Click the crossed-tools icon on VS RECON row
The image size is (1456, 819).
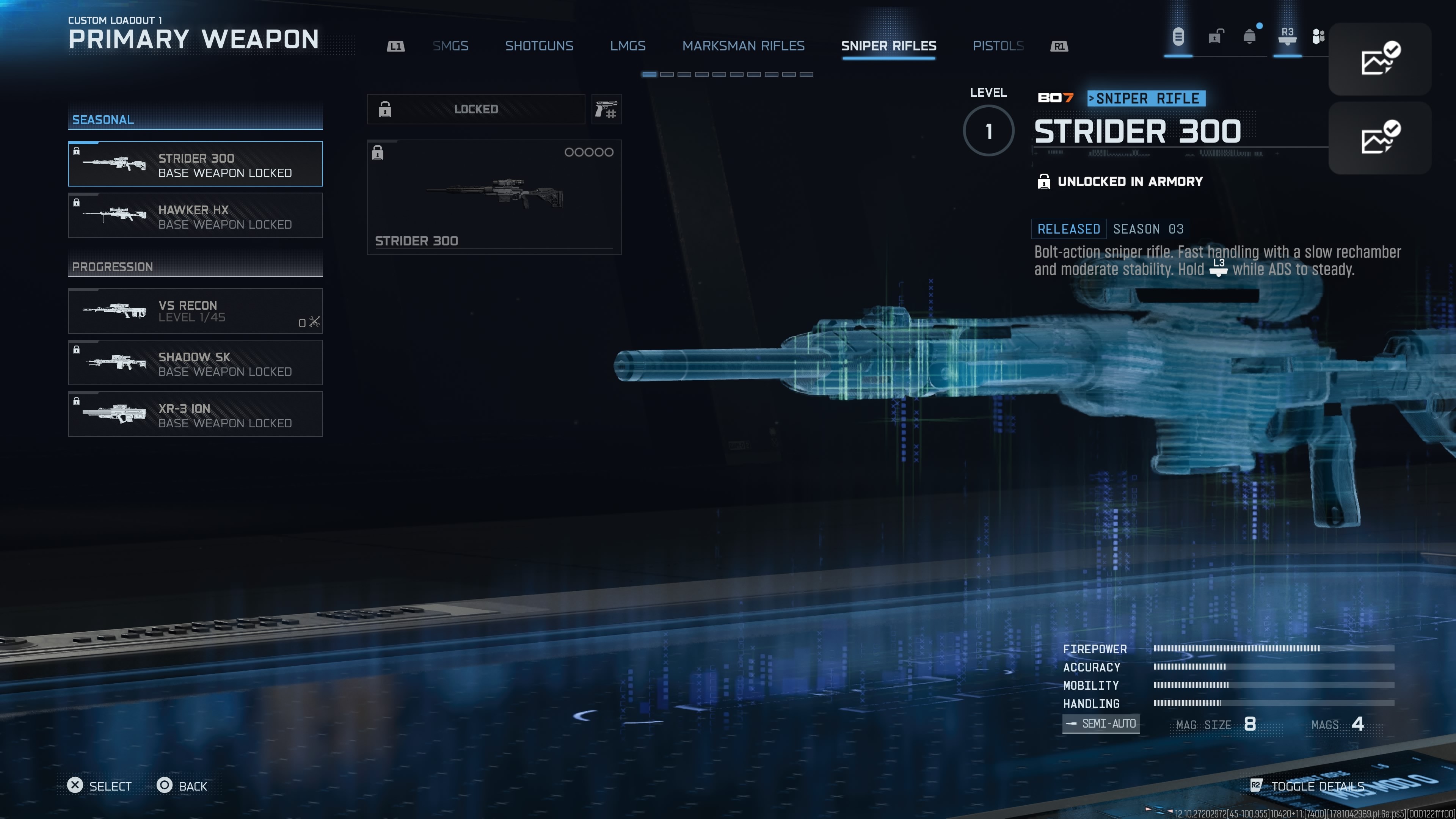pyautogui.click(x=314, y=322)
